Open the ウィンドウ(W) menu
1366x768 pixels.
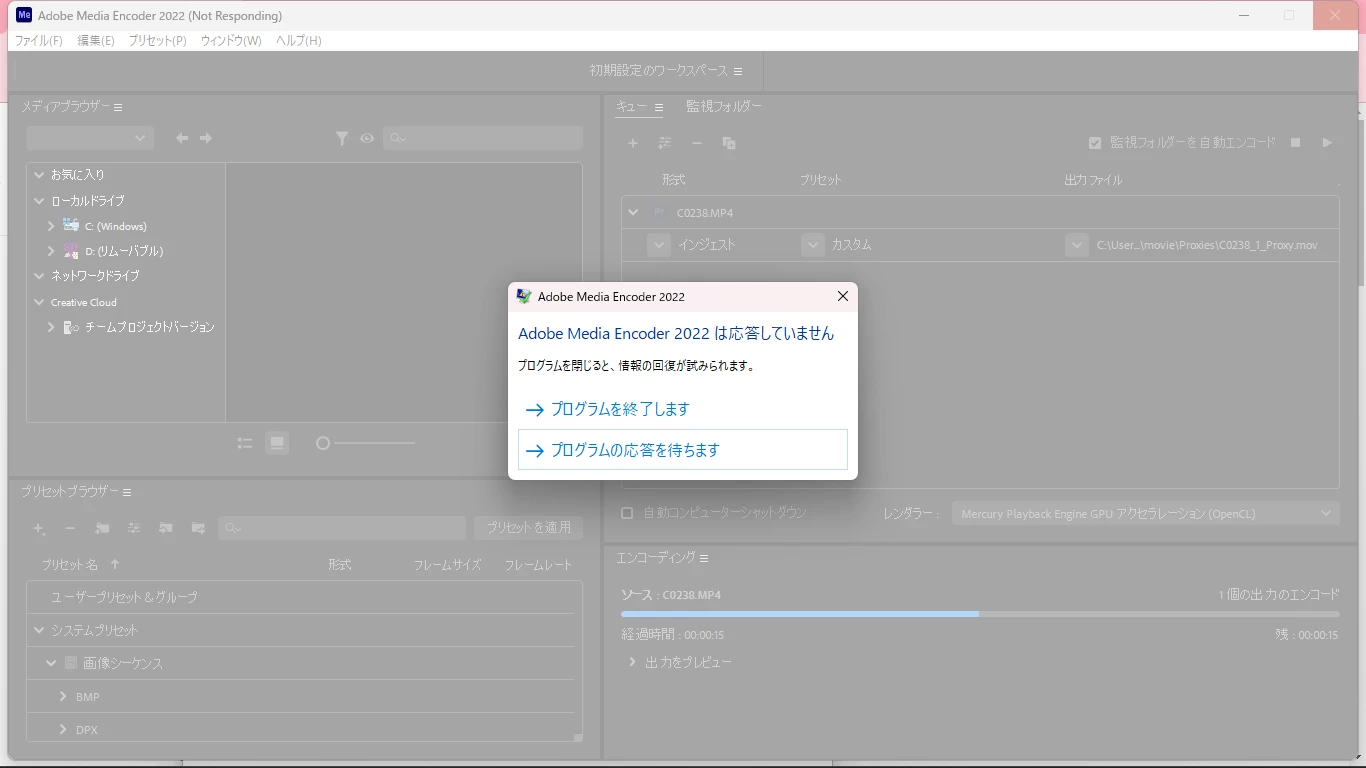(231, 41)
